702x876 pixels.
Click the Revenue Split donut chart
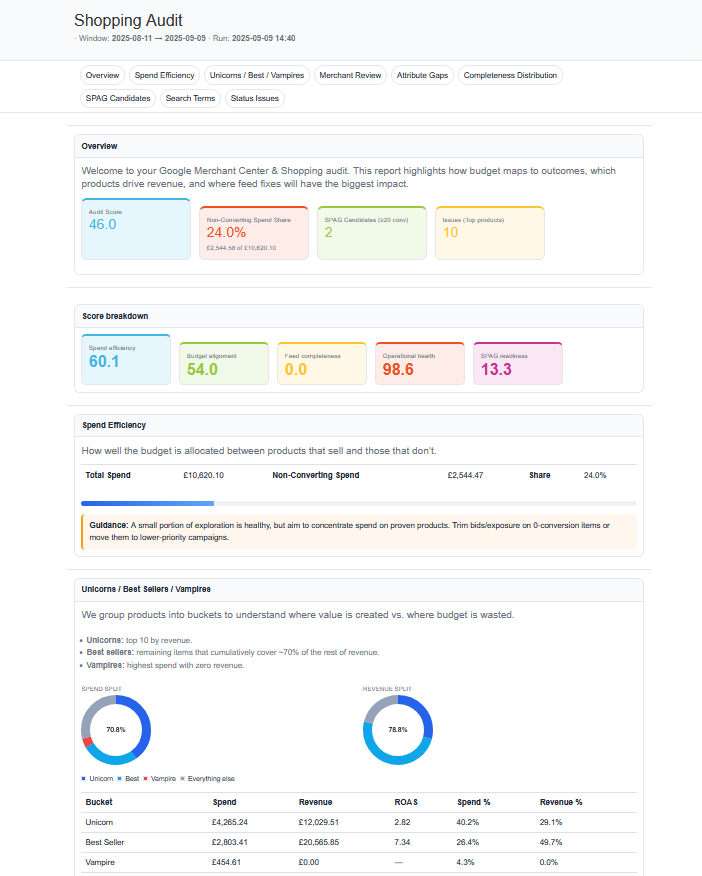(x=398, y=730)
